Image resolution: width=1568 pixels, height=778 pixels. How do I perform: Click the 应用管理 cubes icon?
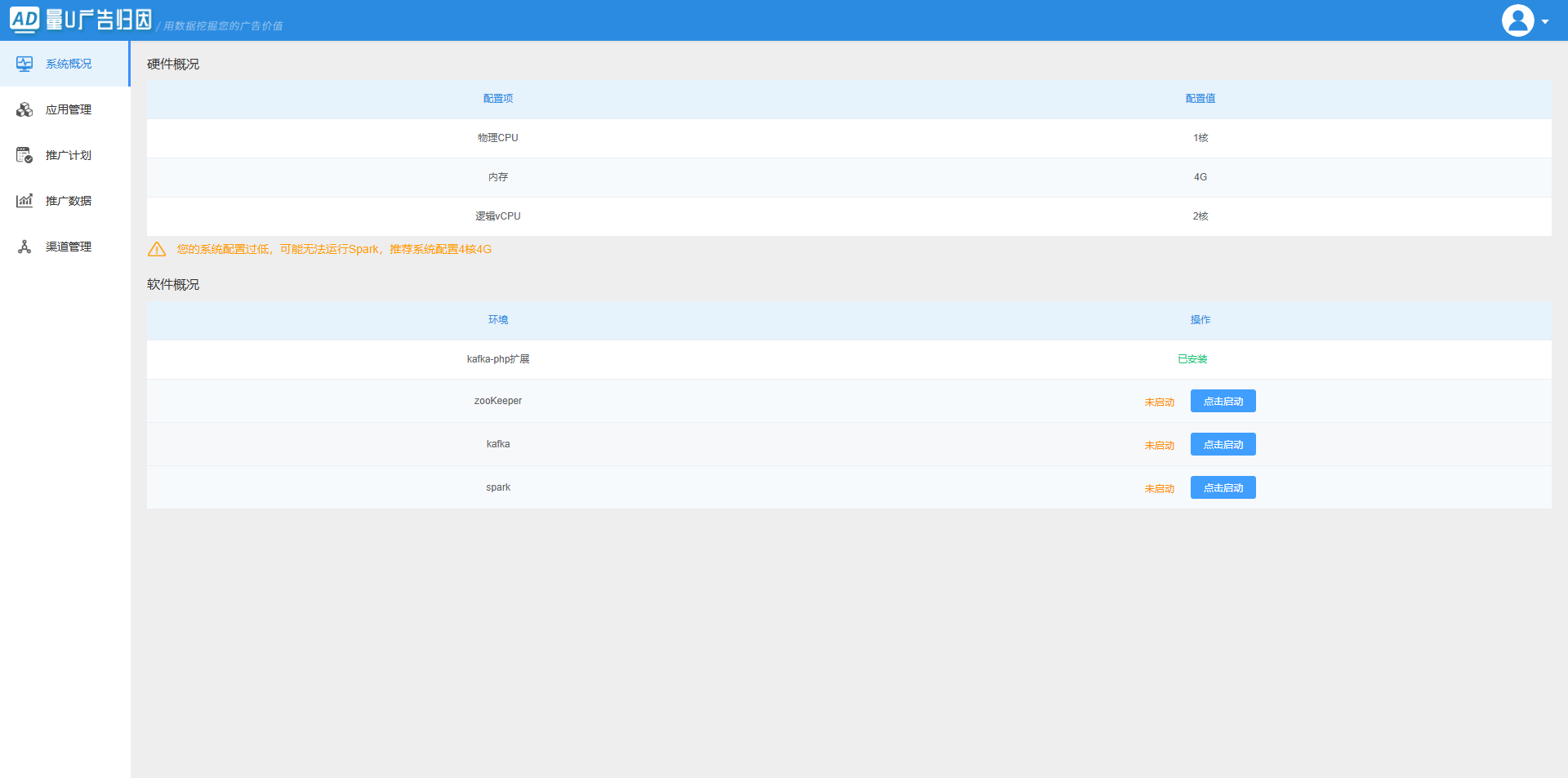(x=24, y=109)
